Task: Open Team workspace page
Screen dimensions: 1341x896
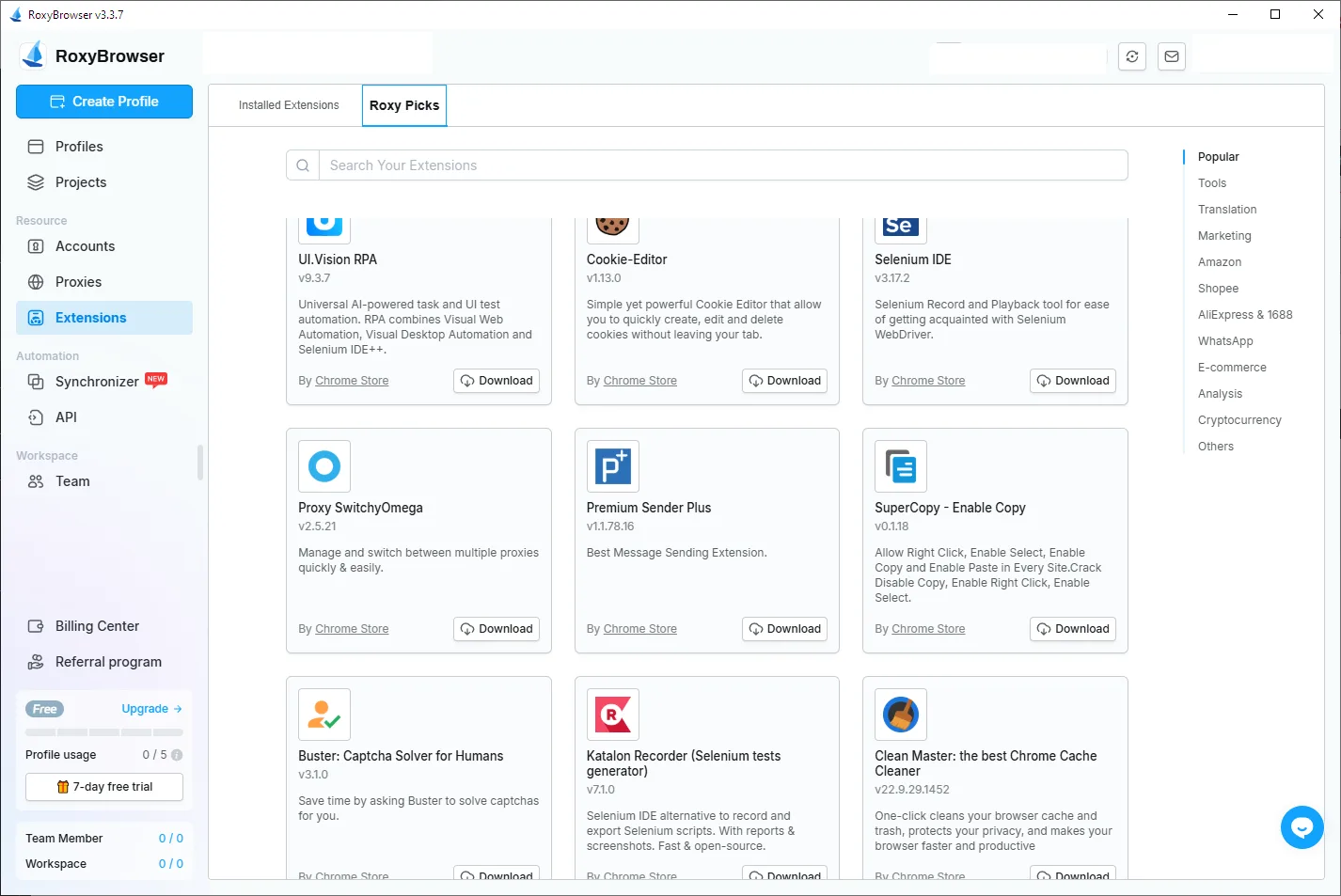Action: 104,481
